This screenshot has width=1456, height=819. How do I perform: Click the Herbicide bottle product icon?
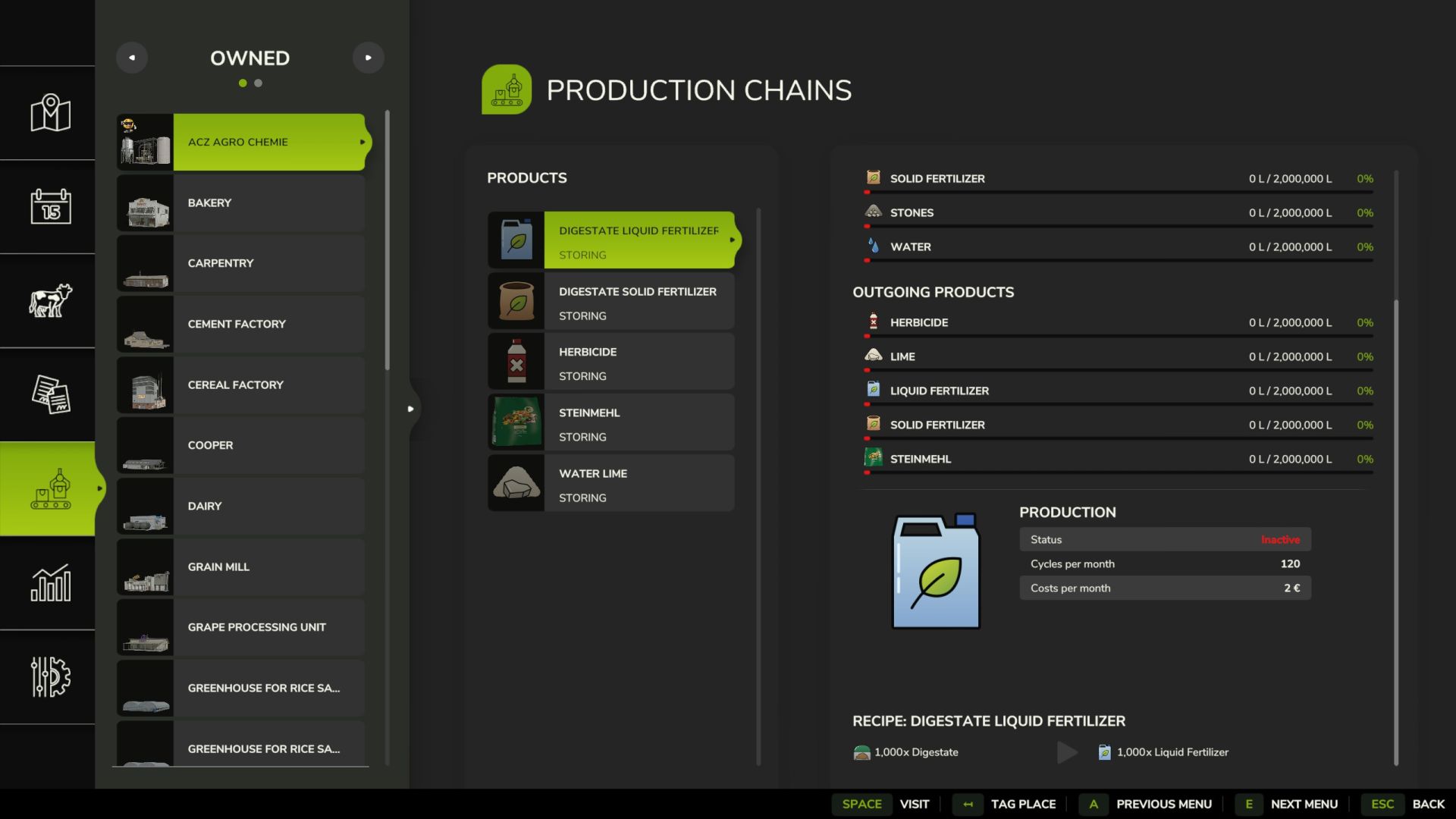516,362
